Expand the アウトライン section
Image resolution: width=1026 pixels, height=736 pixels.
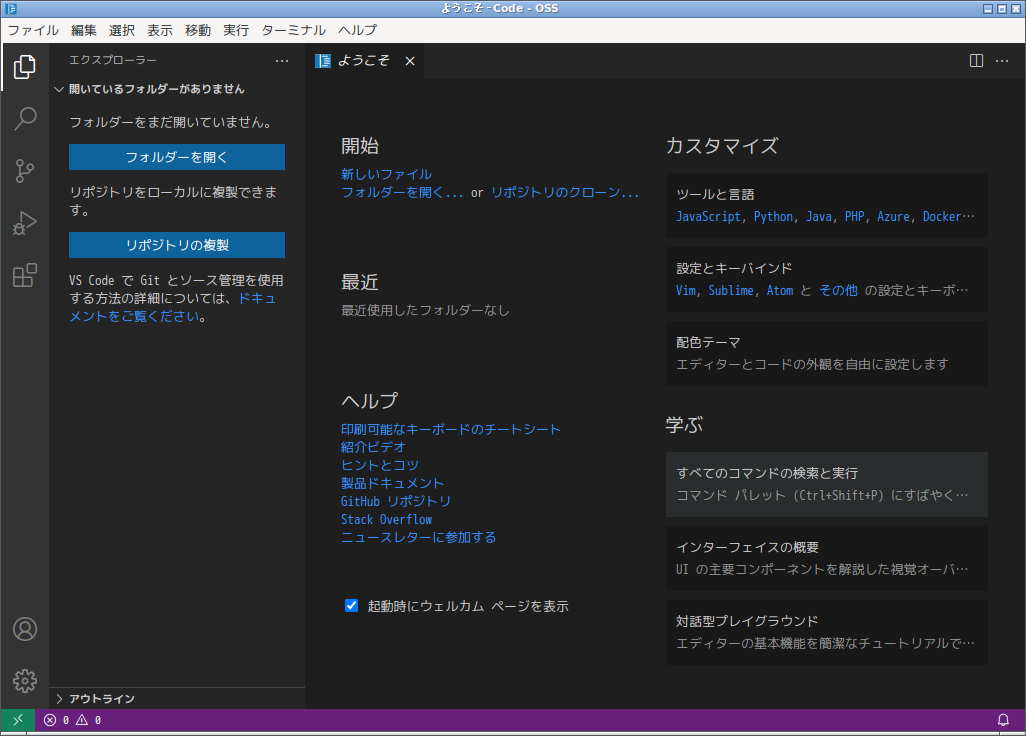tap(177, 699)
